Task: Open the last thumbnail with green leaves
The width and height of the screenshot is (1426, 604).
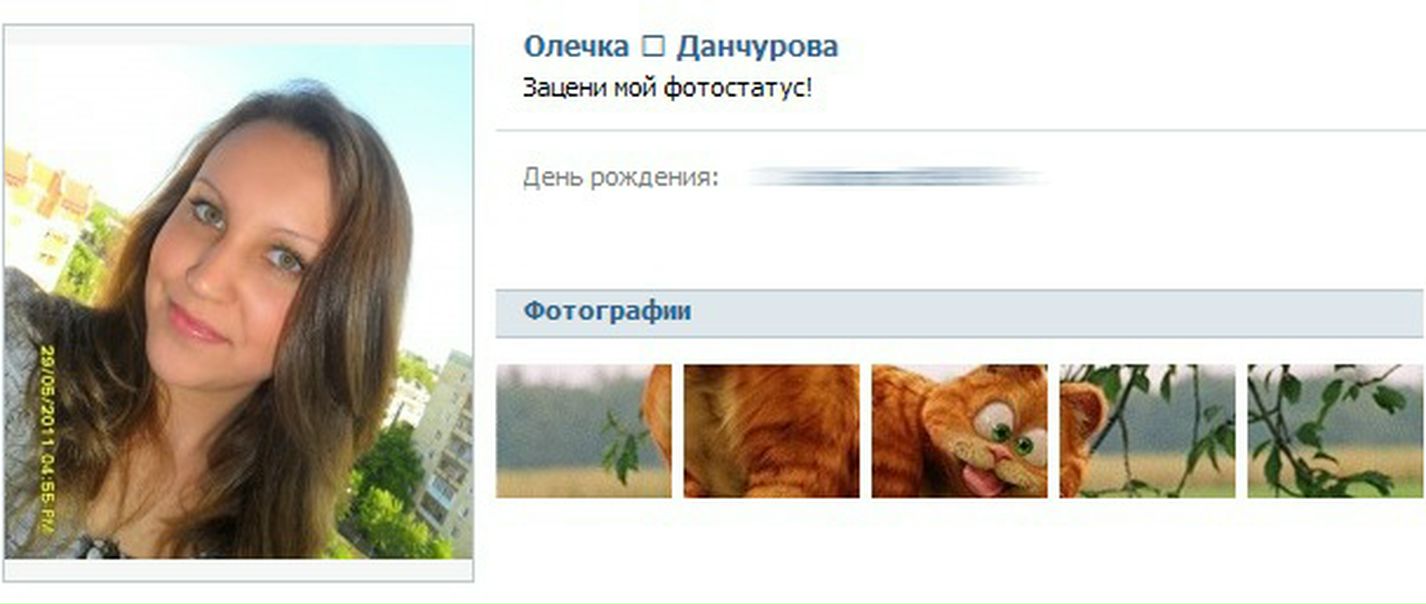Action: pyautogui.click(x=1335, y=431)
